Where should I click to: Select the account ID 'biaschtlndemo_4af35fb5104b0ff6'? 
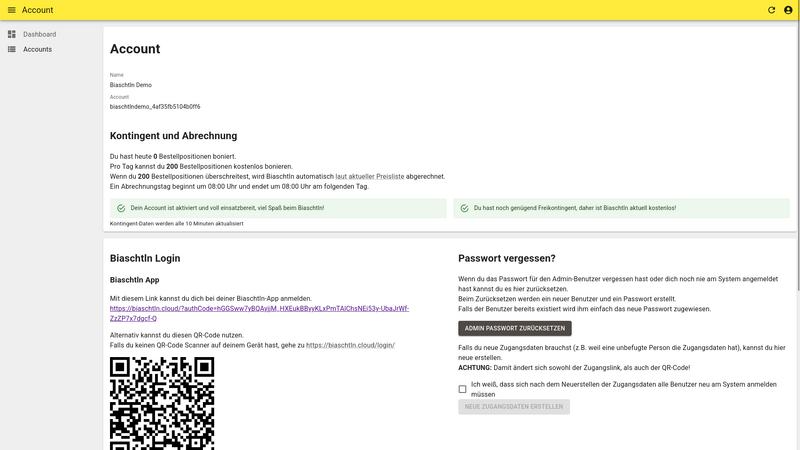click(155, 107)
